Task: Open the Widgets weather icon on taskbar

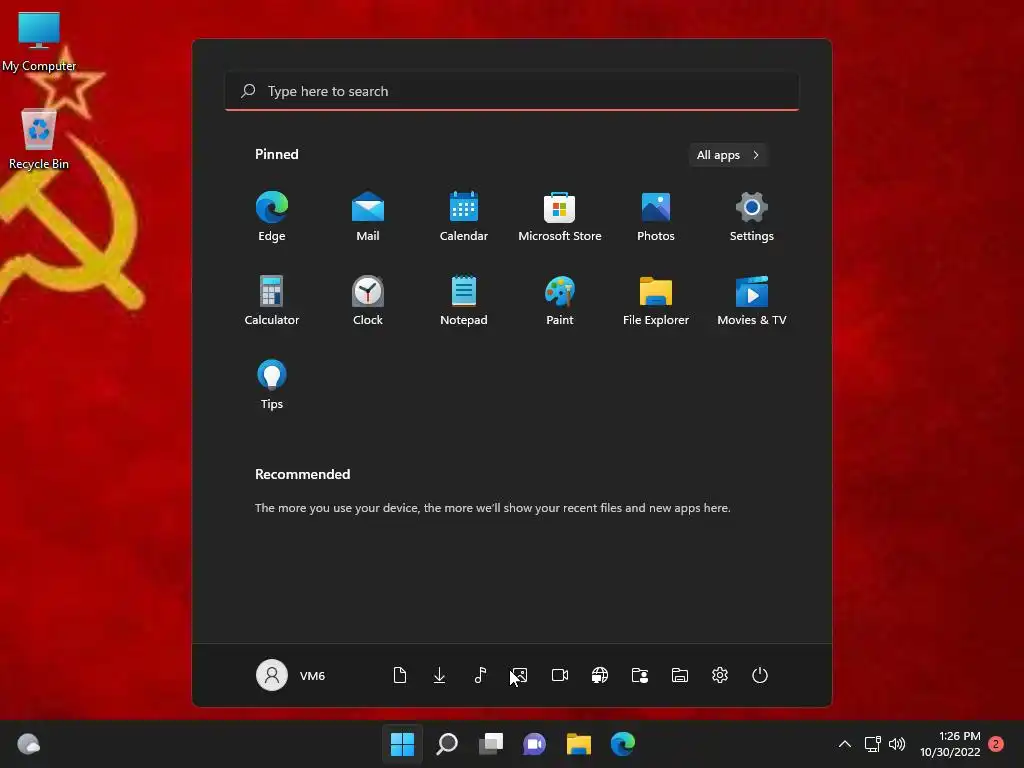Action: 28,744
